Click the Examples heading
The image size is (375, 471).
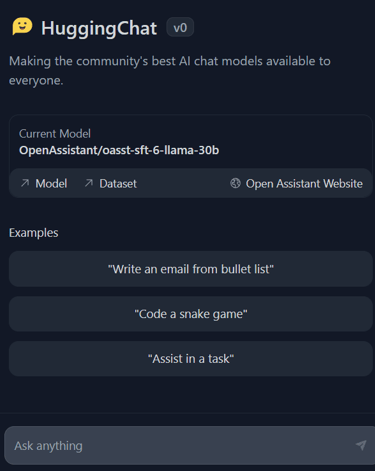[x=34, y=233]
